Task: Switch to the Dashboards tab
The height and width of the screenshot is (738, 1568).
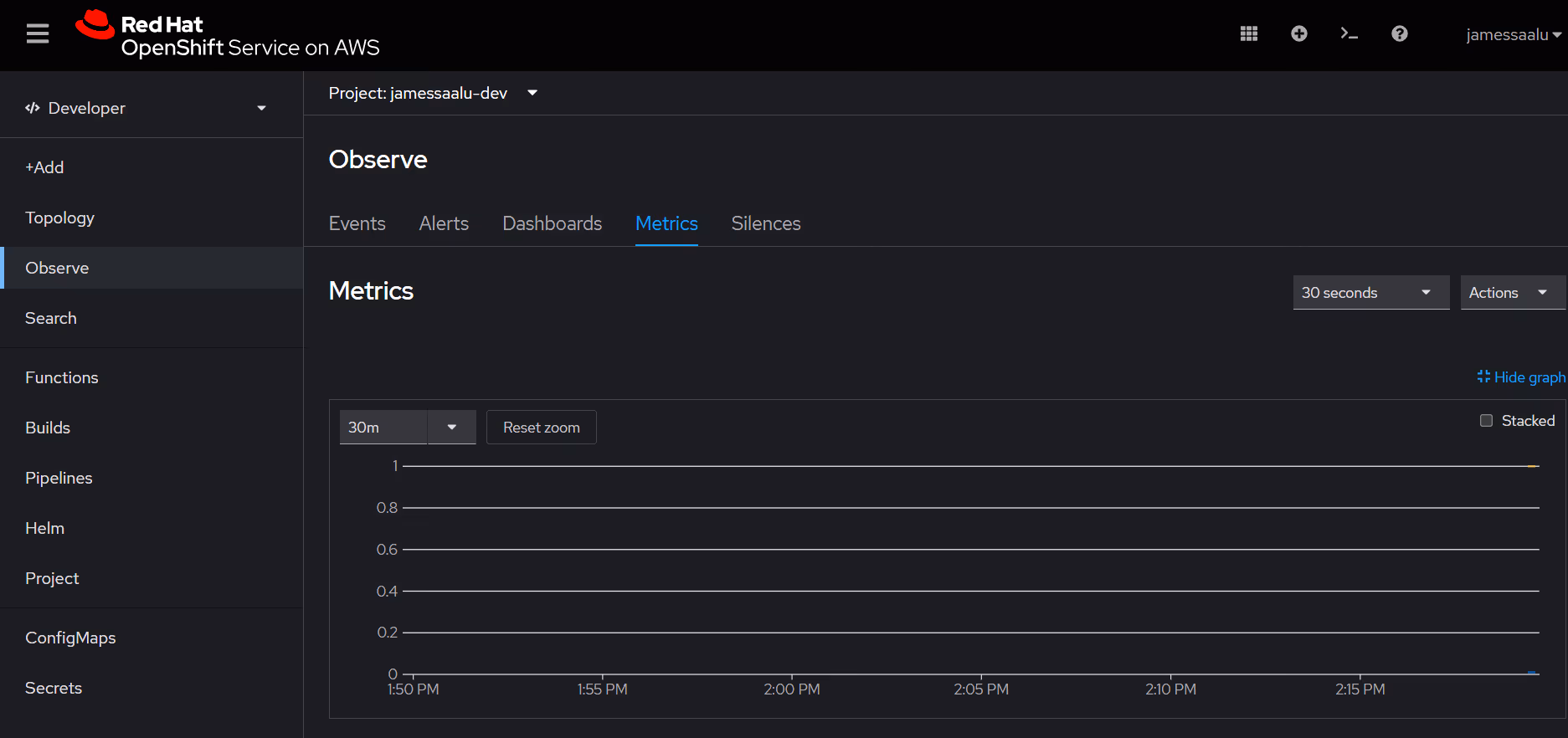Action: coord(552,223)
